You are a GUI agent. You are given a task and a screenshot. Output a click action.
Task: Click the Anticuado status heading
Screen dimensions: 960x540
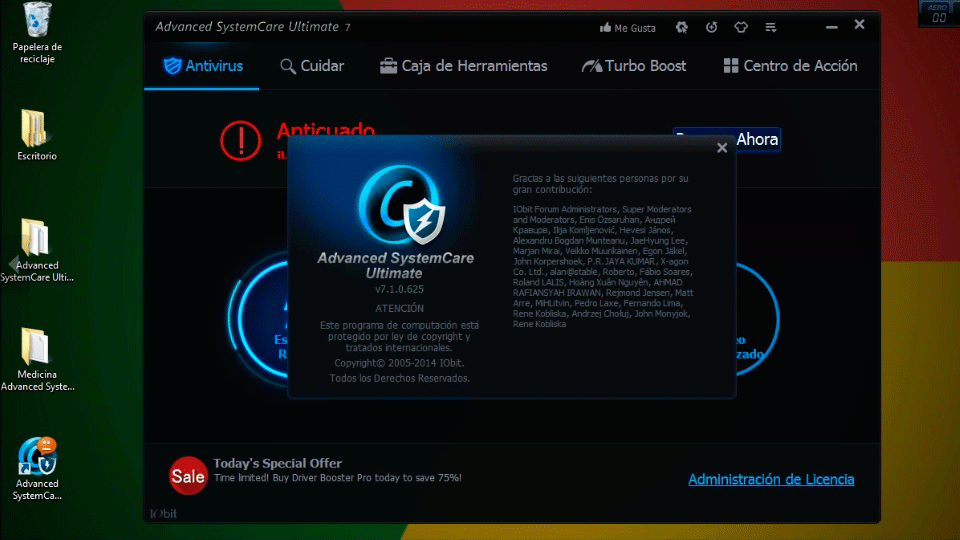click(x=325, y=129)
